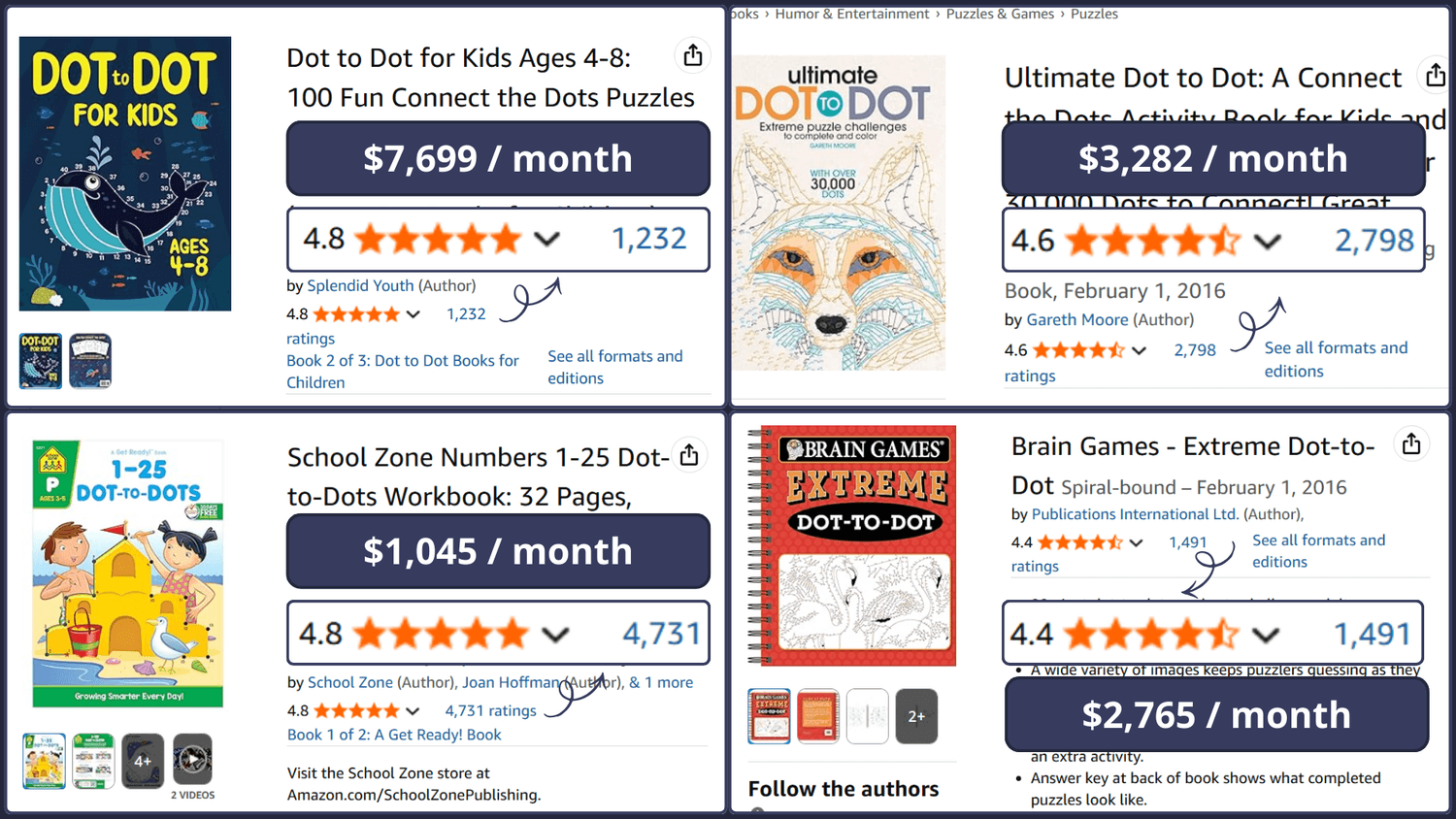Play the School Zone product video thumbnail
This screenshot has width=1456, height=819.
click(x=192, y=759)
